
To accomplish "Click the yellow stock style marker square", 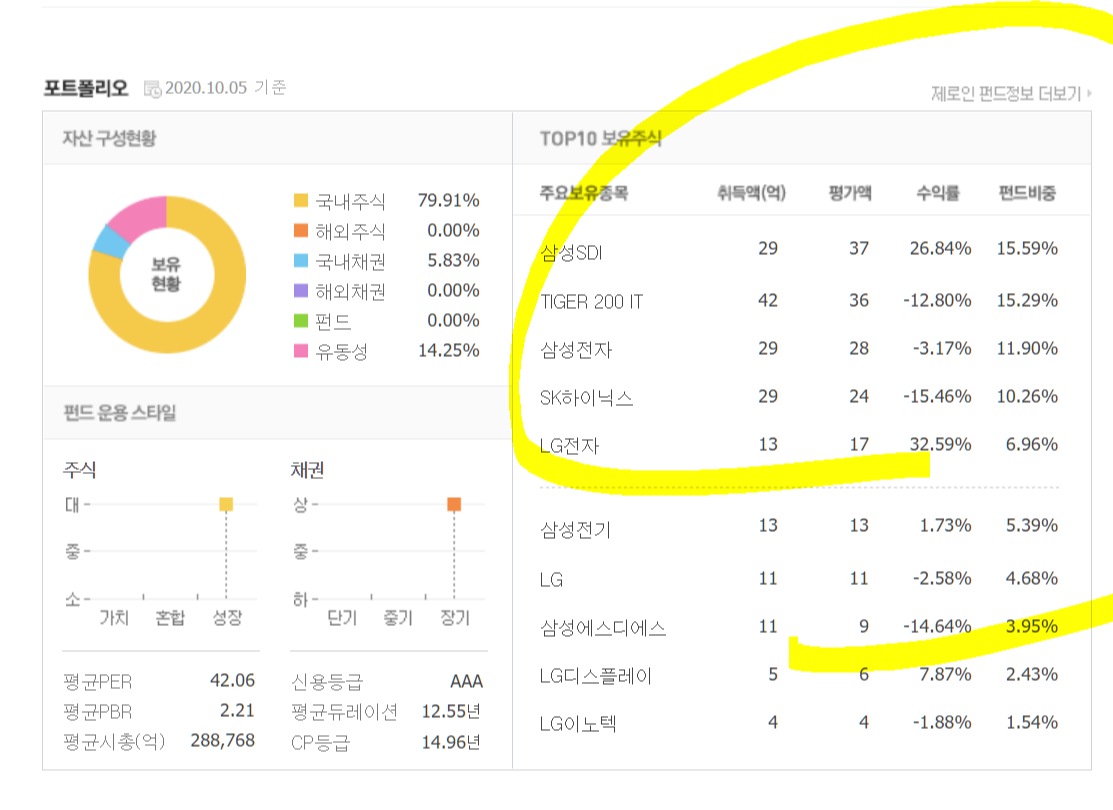I will [x=226, y=505].
